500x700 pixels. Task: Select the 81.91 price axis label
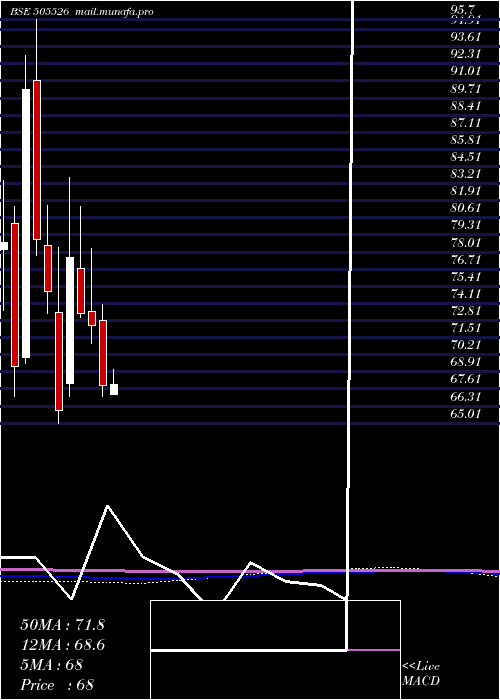[466, 191]
